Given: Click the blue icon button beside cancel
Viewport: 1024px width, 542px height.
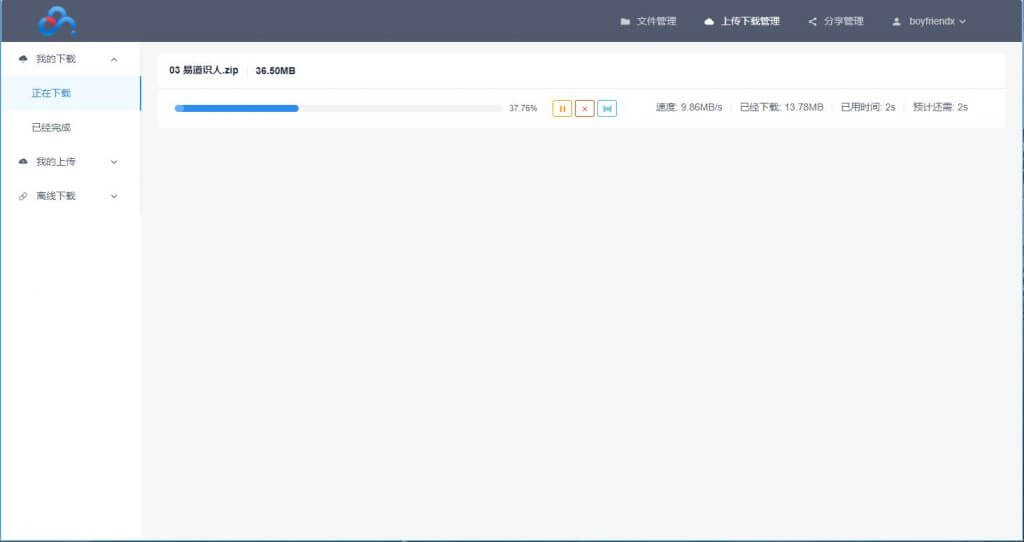Looking at the screenshot, I should [607, 108].
